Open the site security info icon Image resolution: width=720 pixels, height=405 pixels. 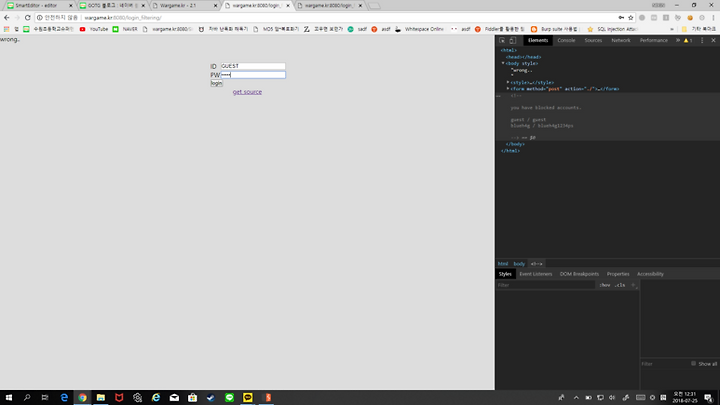[x=39, y=17]
